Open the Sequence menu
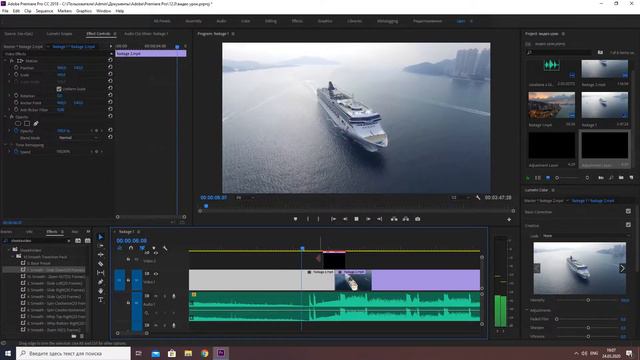The height and width of the screenshot is (360, 640). pos(44,11)
